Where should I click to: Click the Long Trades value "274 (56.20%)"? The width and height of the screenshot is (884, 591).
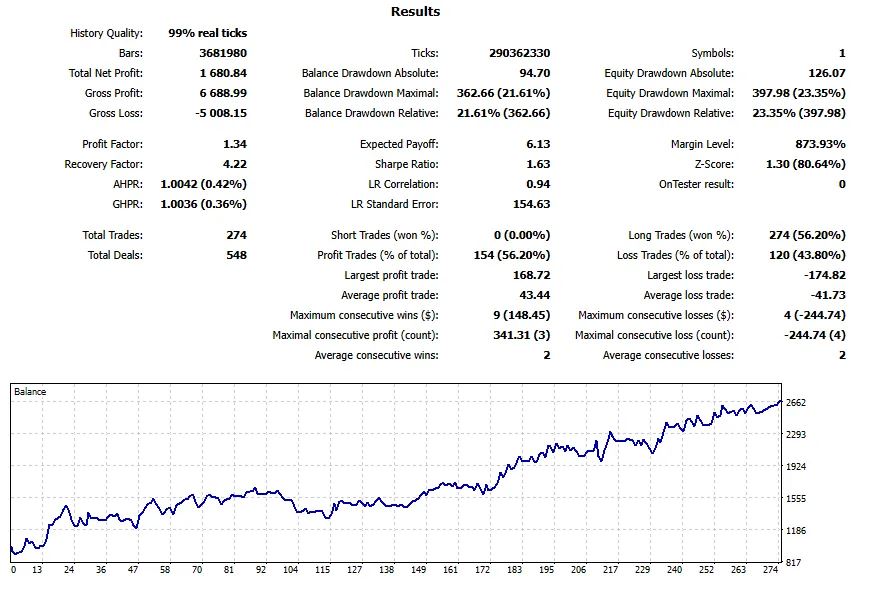807,235
